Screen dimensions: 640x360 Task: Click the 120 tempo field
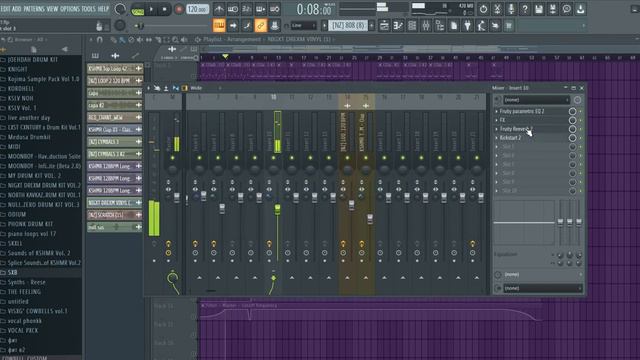click(x=198, y=9)
